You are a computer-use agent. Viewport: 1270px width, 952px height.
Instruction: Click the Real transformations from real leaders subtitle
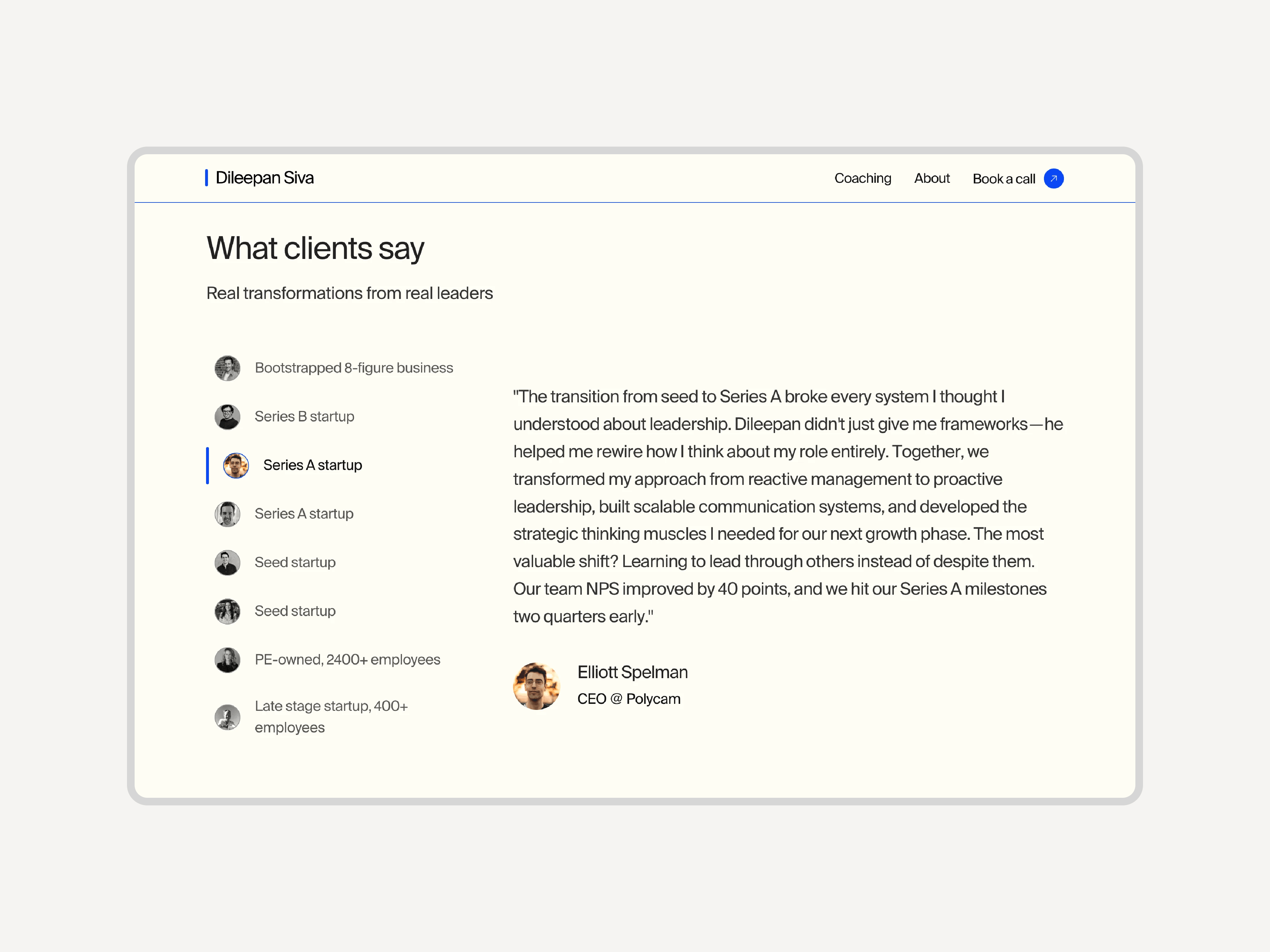click(x=349, y=293)
